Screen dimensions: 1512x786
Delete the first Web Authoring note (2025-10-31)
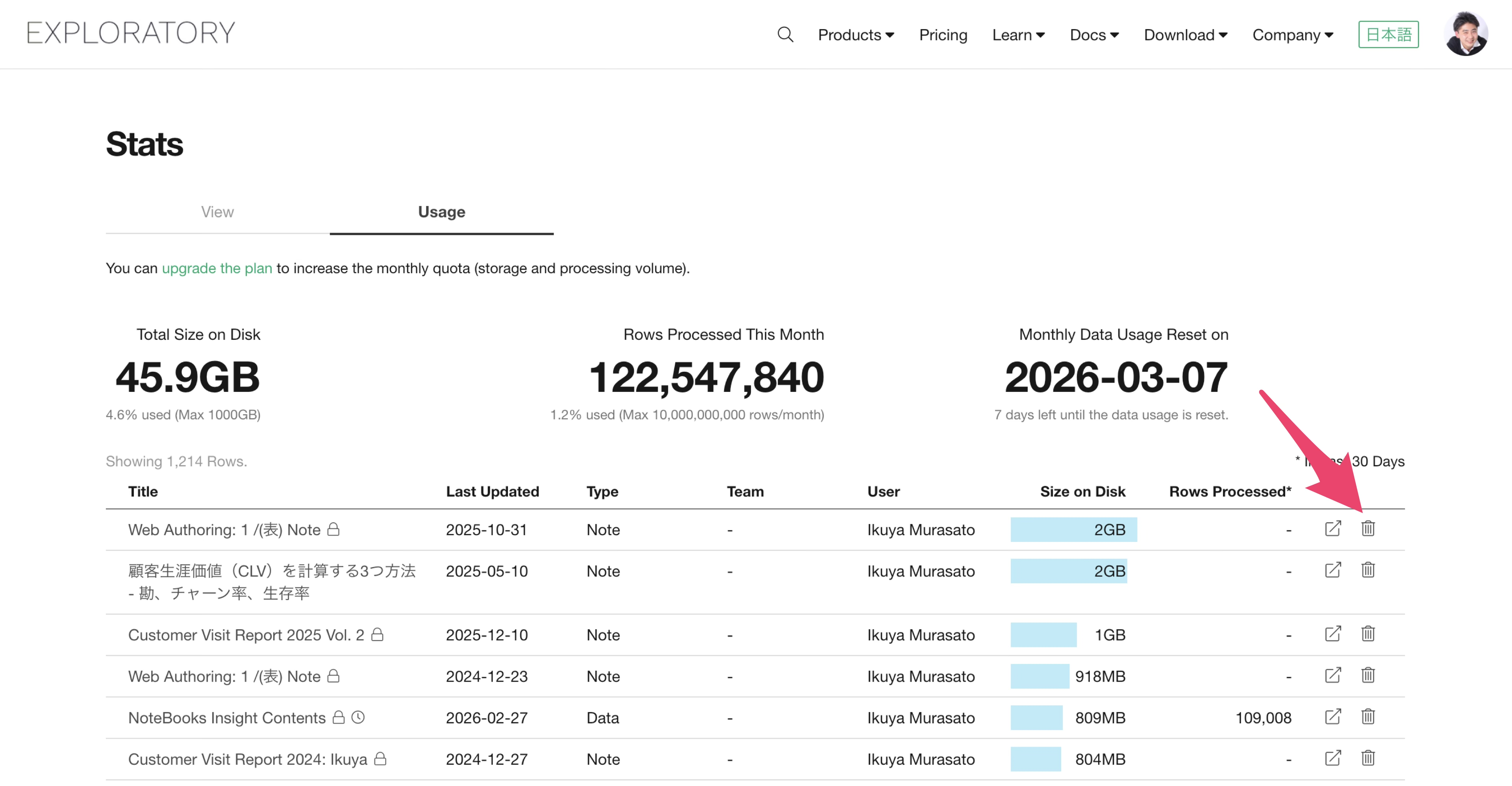[x=1367, y=528]
